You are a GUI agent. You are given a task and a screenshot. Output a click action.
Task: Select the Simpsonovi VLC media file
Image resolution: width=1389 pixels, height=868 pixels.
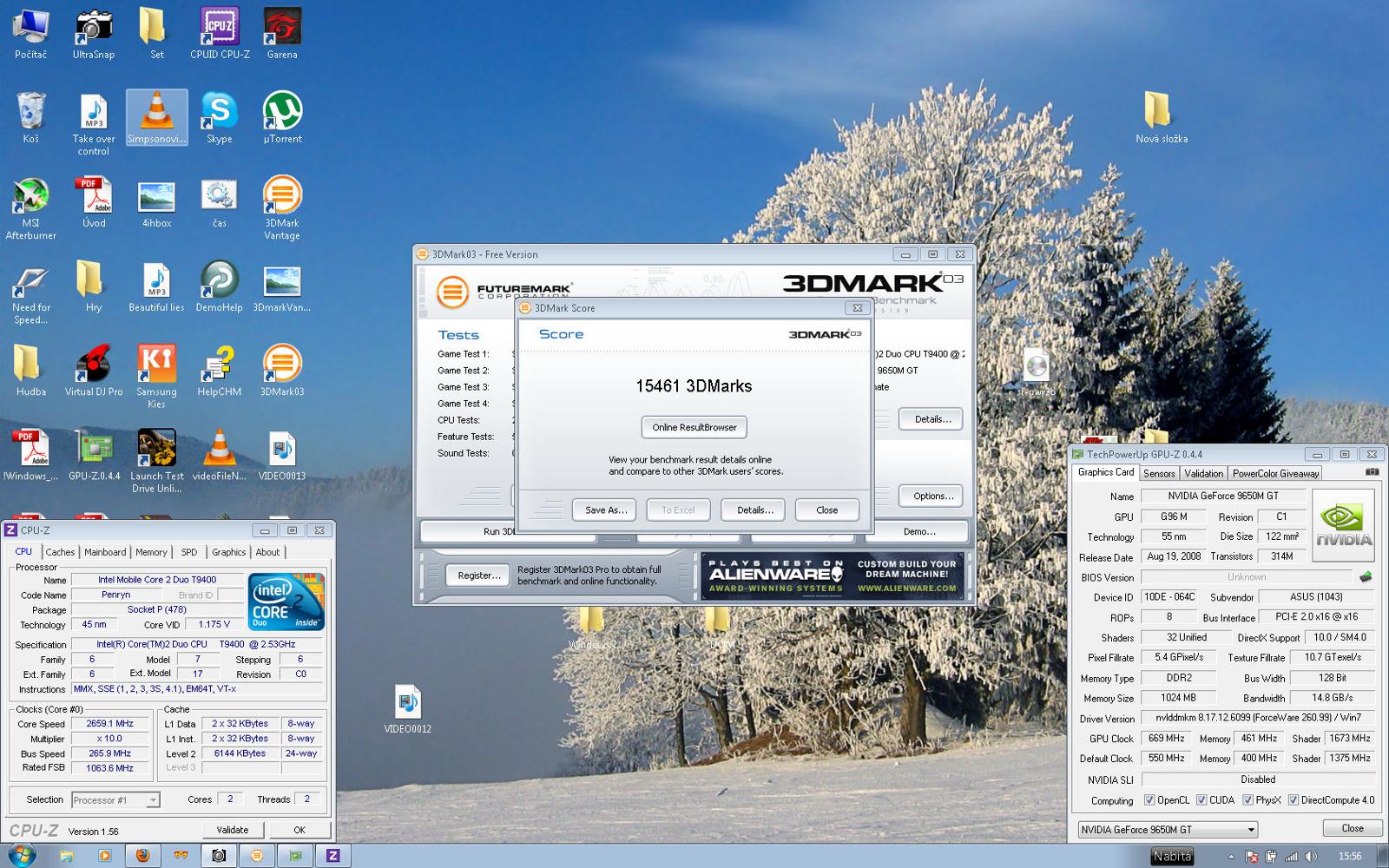[156, 118]
